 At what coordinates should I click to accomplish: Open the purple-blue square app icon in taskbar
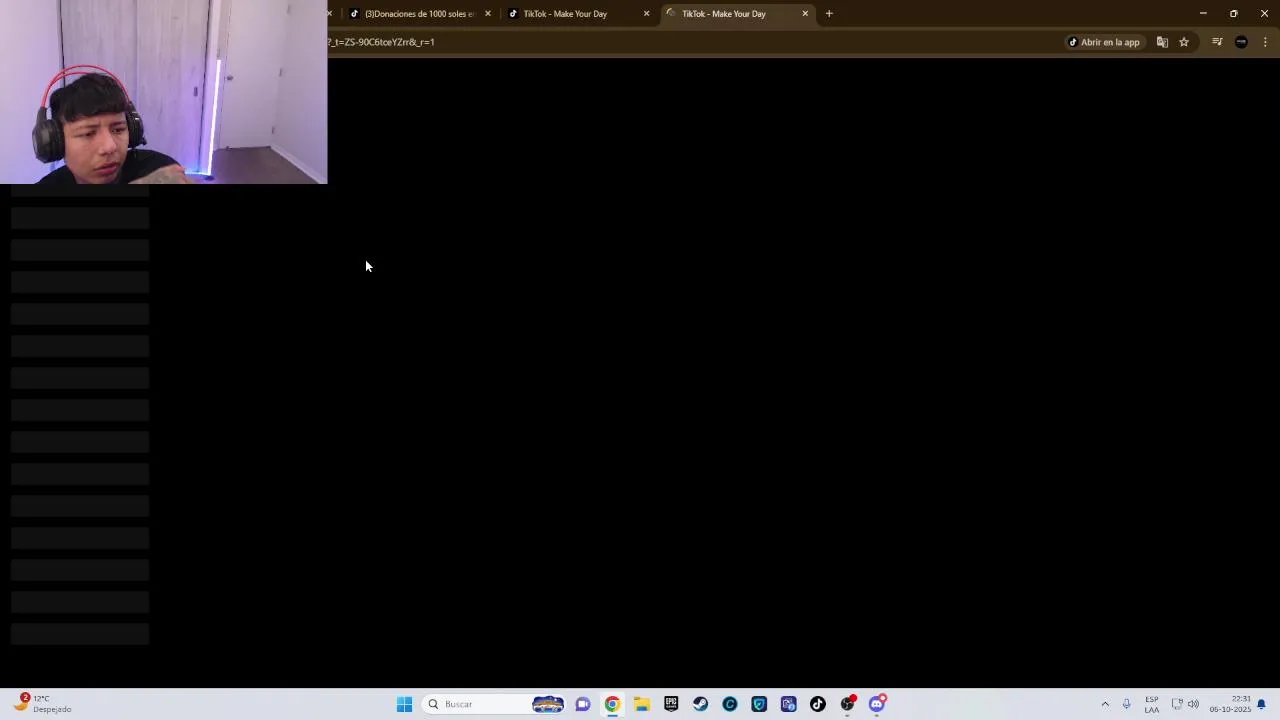tap(789, 704)
